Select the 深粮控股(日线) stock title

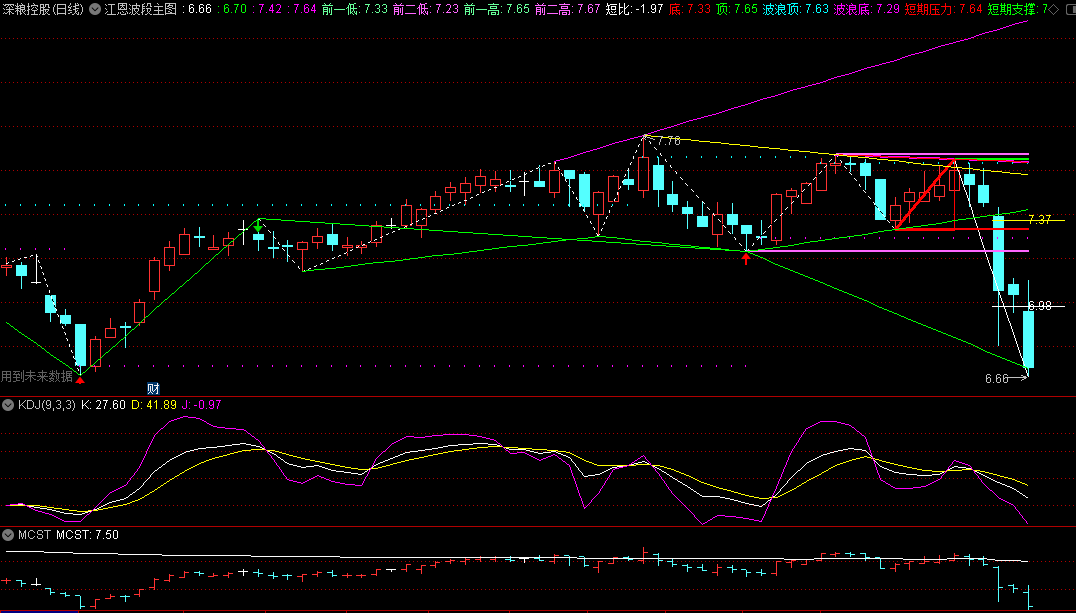click(43, 10)
